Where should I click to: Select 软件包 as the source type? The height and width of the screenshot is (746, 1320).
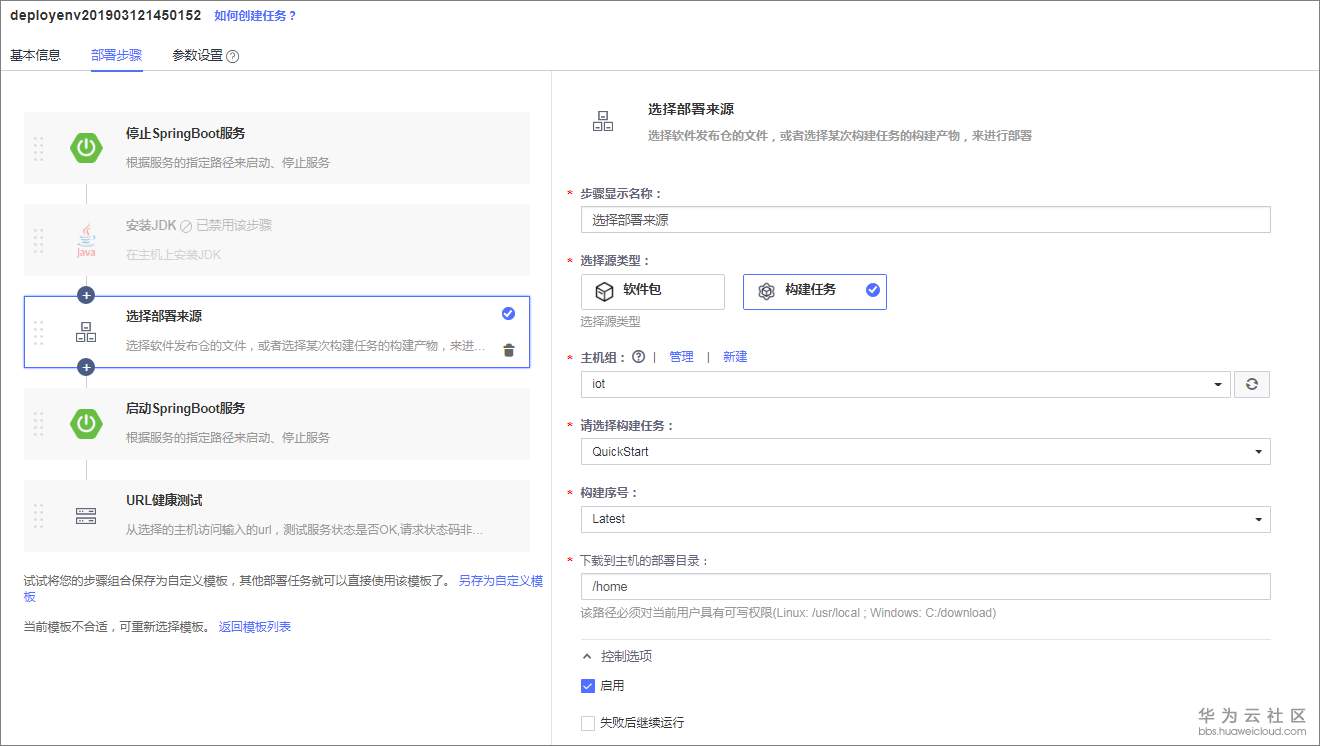click(x=653, y=291)
